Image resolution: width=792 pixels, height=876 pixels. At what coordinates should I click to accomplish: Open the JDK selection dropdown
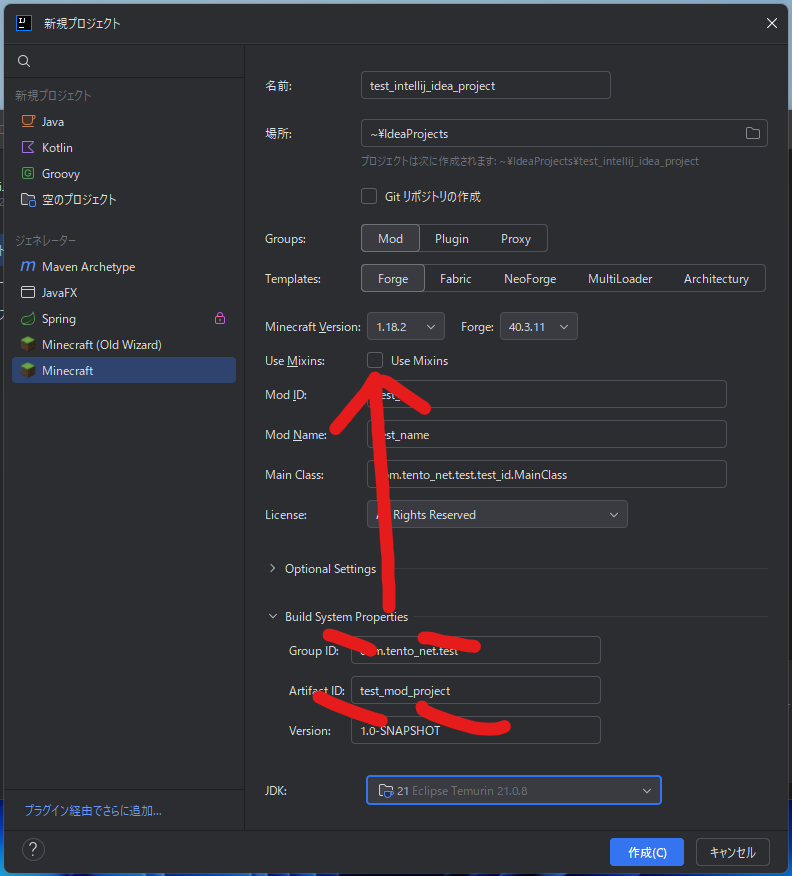point(513,791)
